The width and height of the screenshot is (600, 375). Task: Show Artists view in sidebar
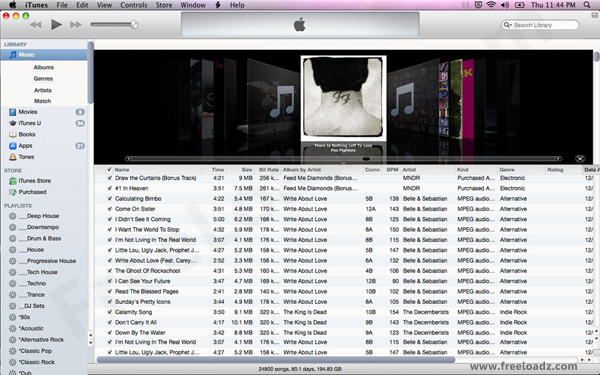pos(43,90)
